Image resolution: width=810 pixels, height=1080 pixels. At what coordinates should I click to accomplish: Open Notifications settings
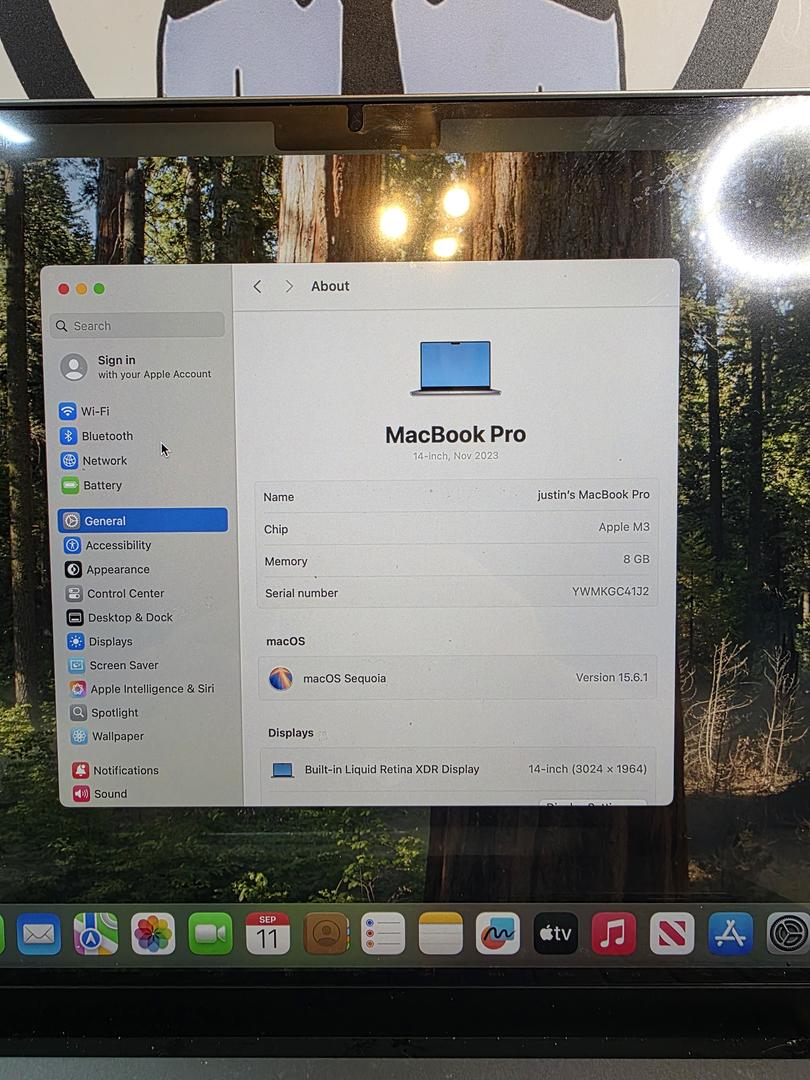pos(116,771)
